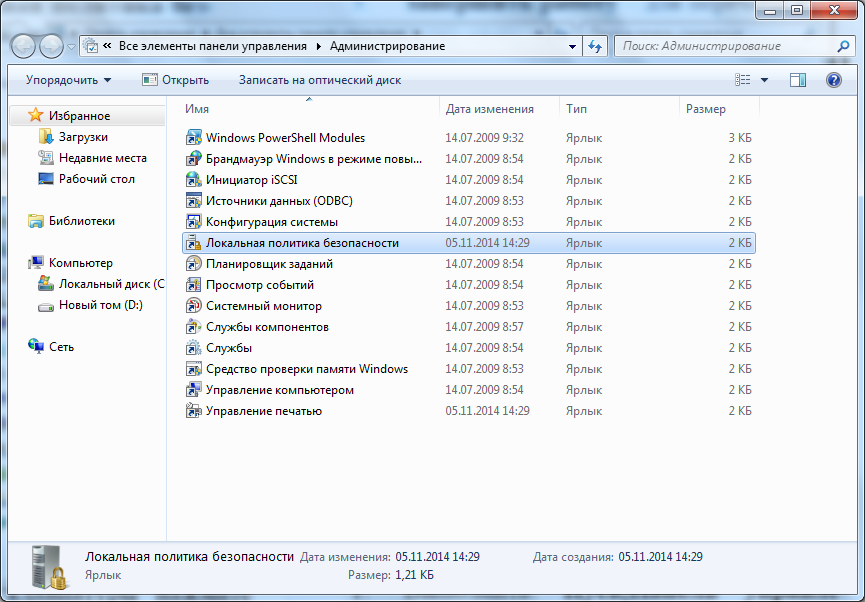
Task: Open the view options dropdown arrow
Action: (x=765, y=80)
